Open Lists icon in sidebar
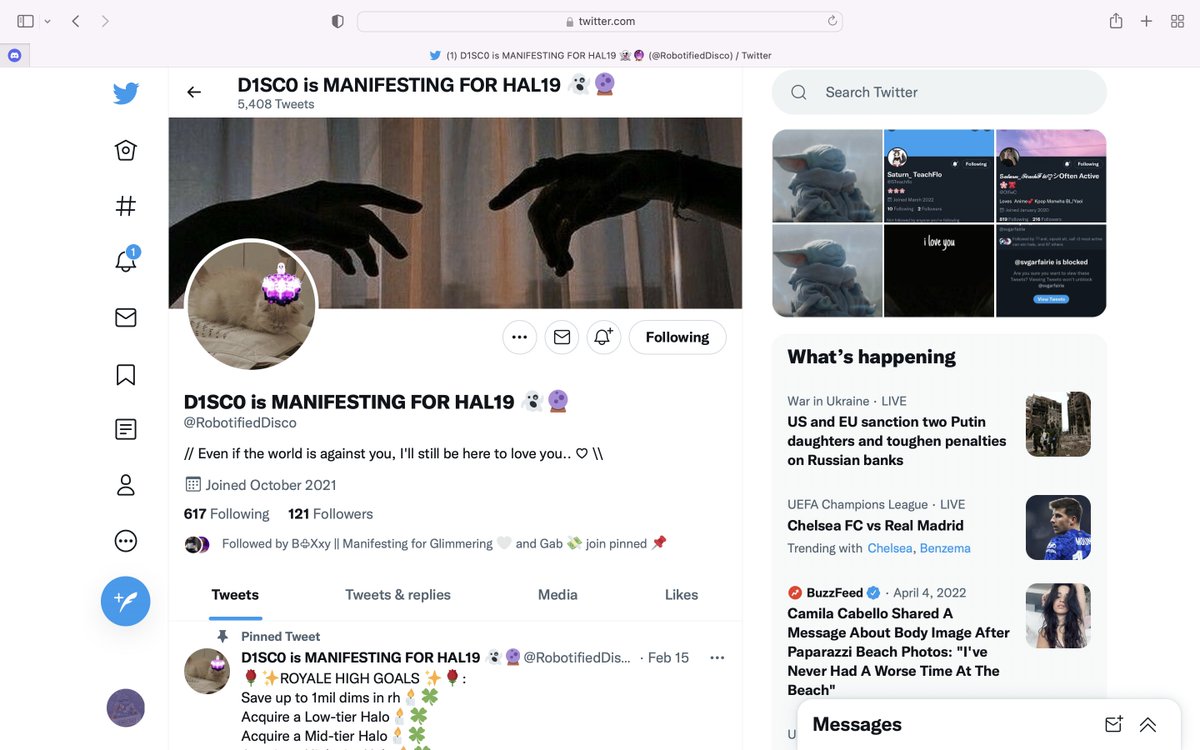Viewport: 1200px width, 750px height. click(125, 430)
